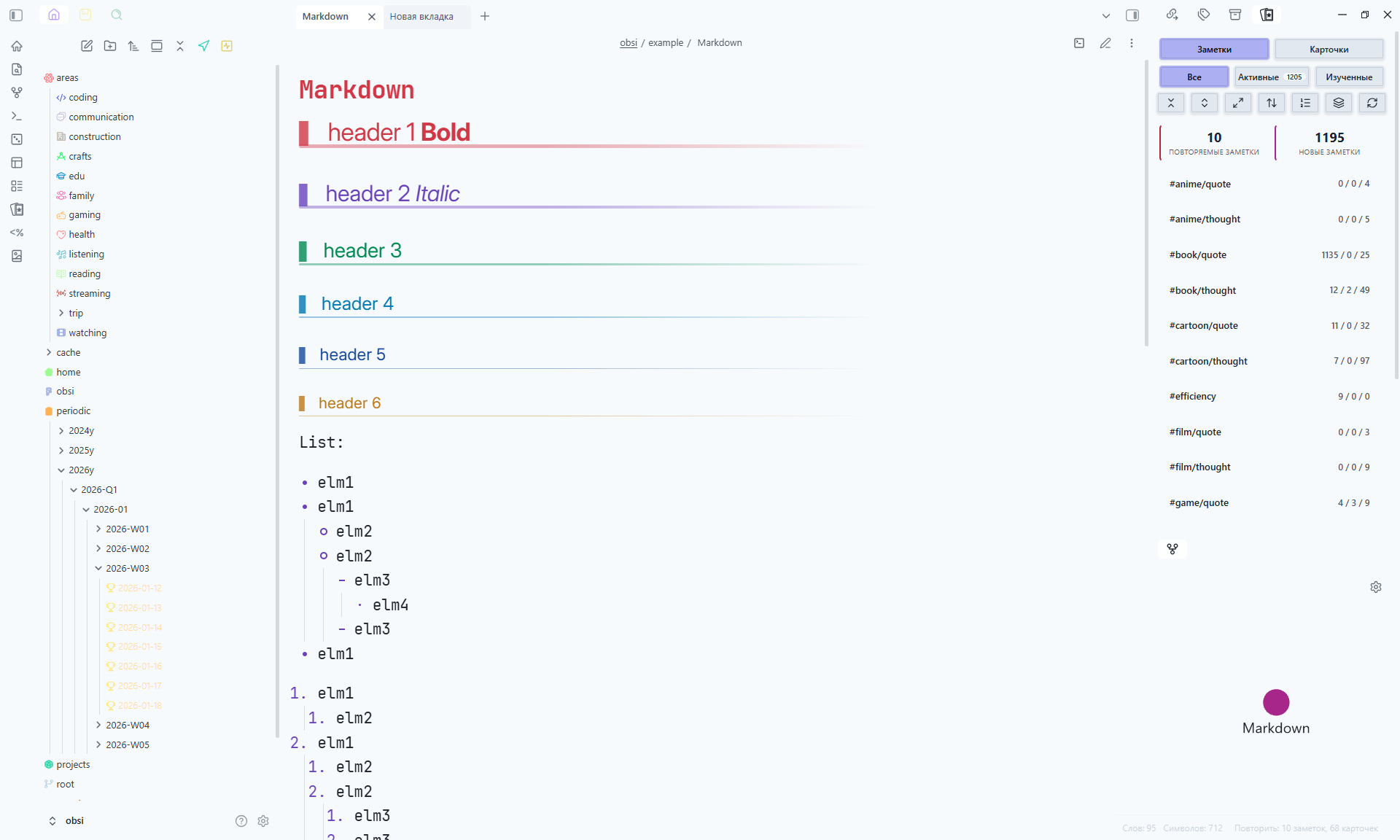Image resolution: width=1400 pixels, height=840 pixels.
Task: Create a new note in file explorer
Action: coord(87,46)
